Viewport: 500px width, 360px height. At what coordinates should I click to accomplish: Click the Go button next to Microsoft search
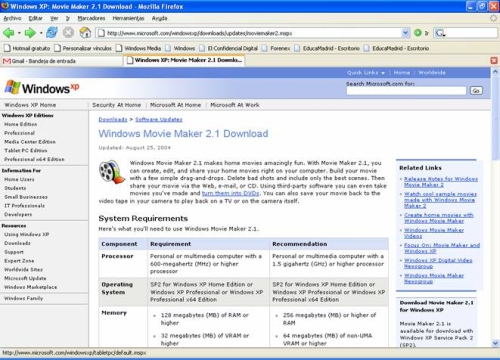pyautogui.click(x=476, y=91)
